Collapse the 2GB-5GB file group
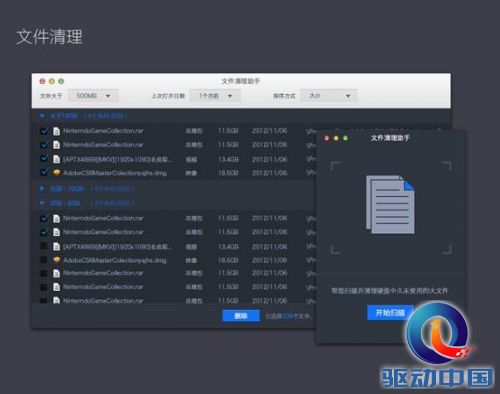 point(42,203)
